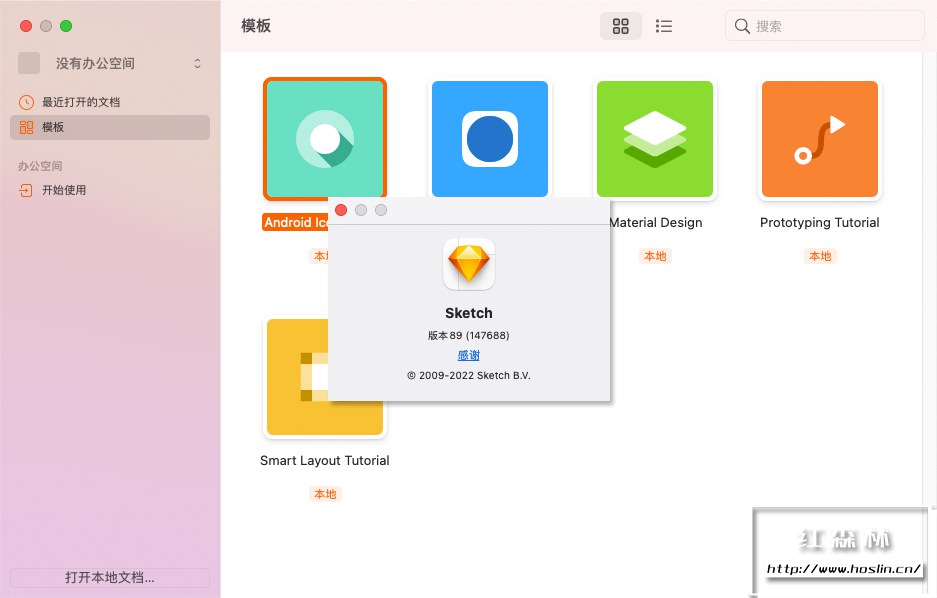Click the green zoom button of main window
The image size is (937, 598).
[x=66, y=26]
